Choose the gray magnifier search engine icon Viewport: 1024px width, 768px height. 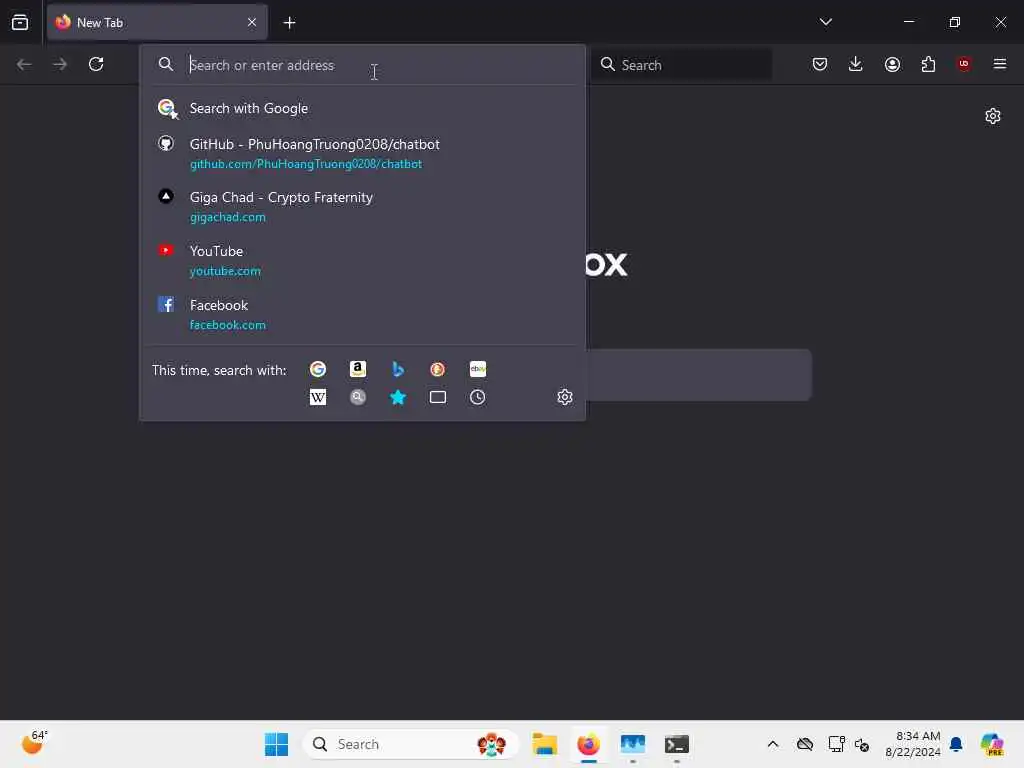click(358, 397)
